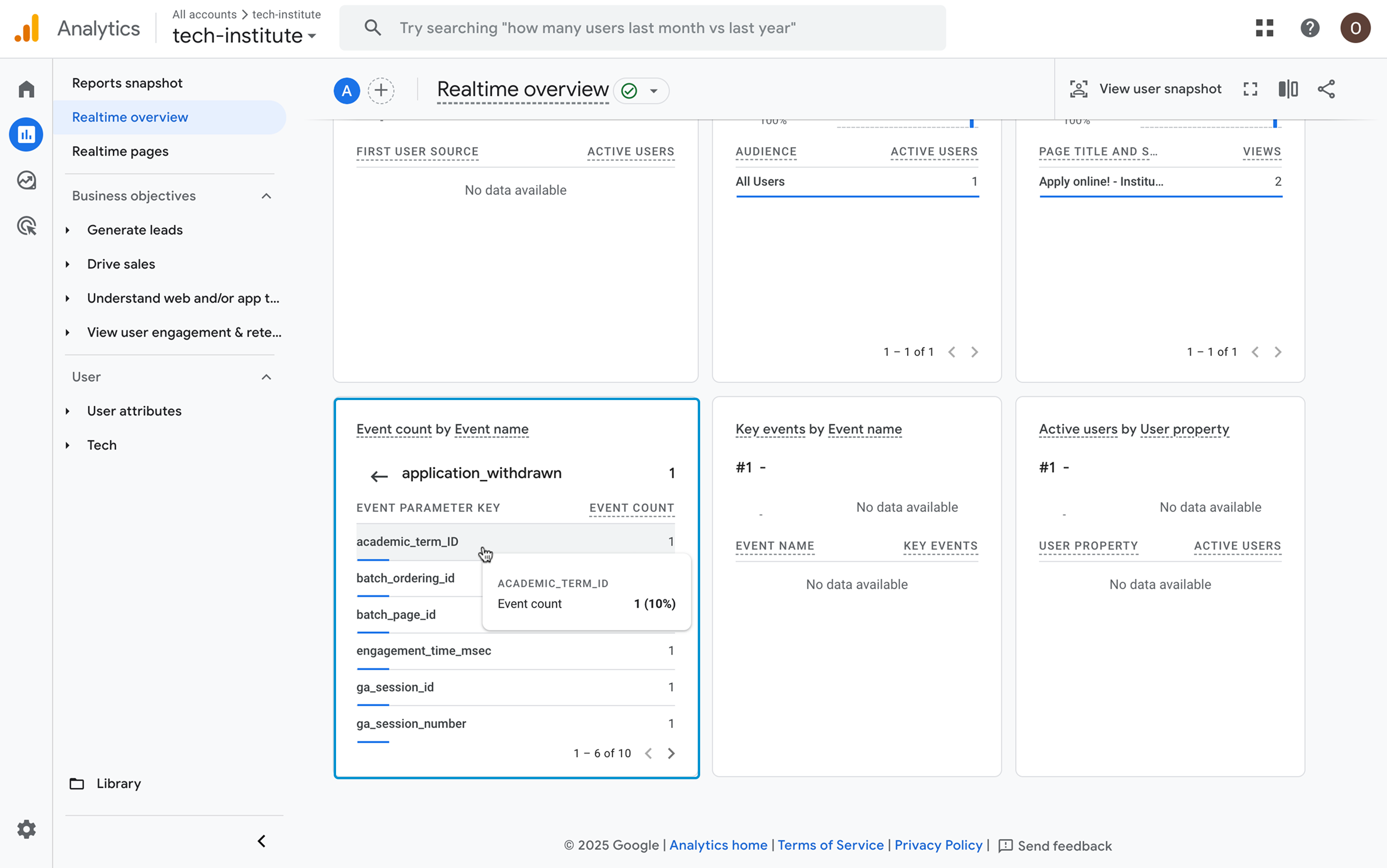Select the engagement_time_msec parameter row
Viewport: 1387px width, 868px height.
click(x=515, y=651)
